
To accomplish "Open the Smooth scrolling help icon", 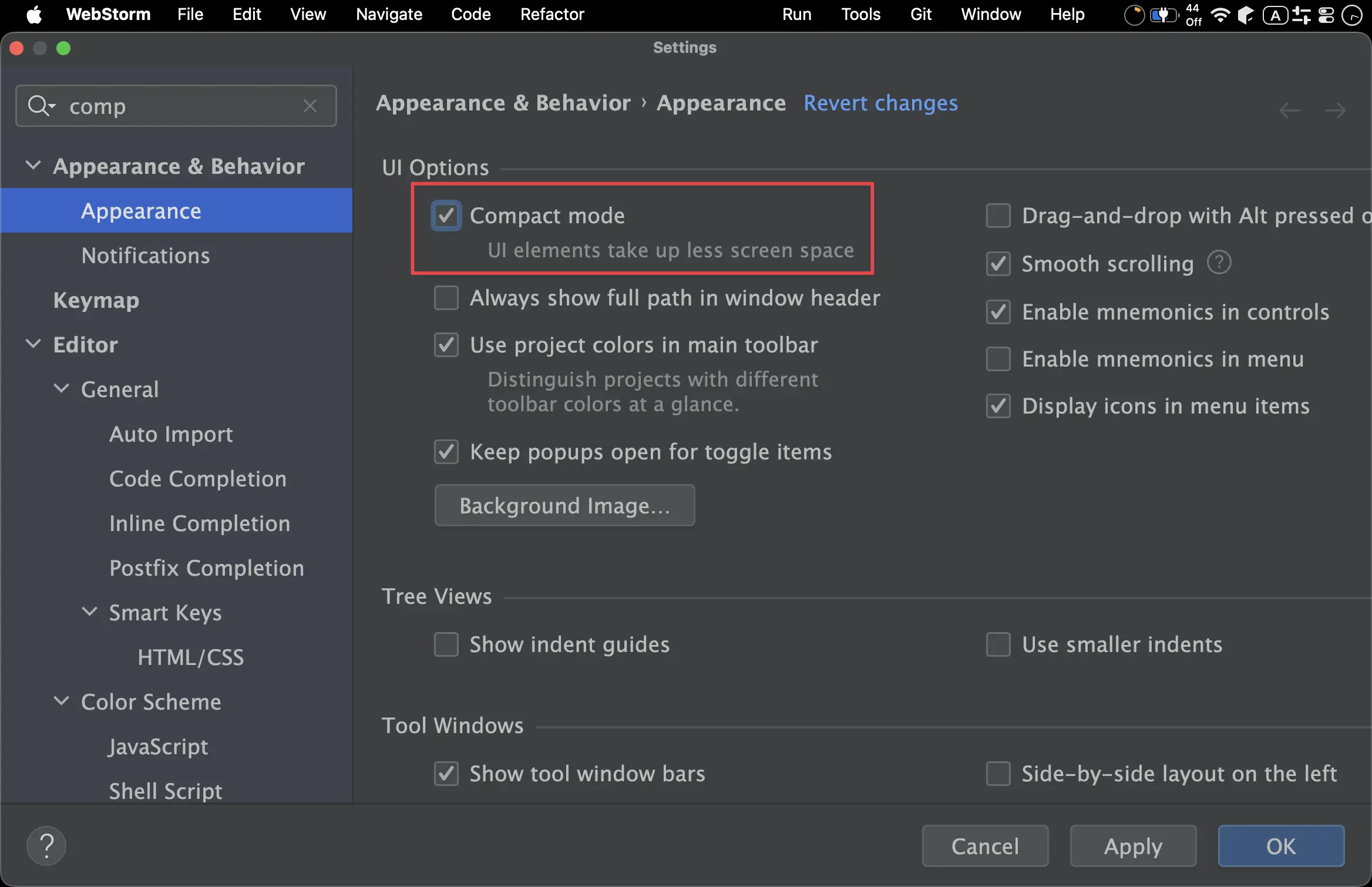I will point(1219,263).
